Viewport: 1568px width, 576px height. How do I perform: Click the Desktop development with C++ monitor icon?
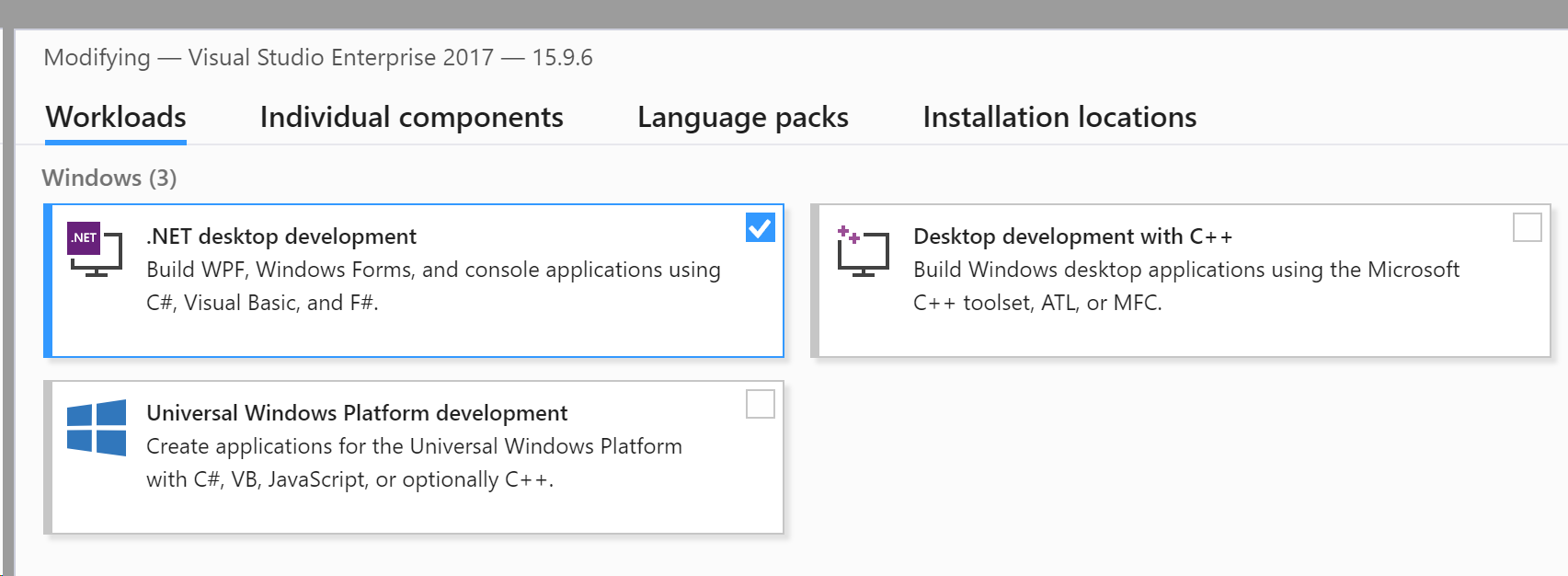(863, 251)
